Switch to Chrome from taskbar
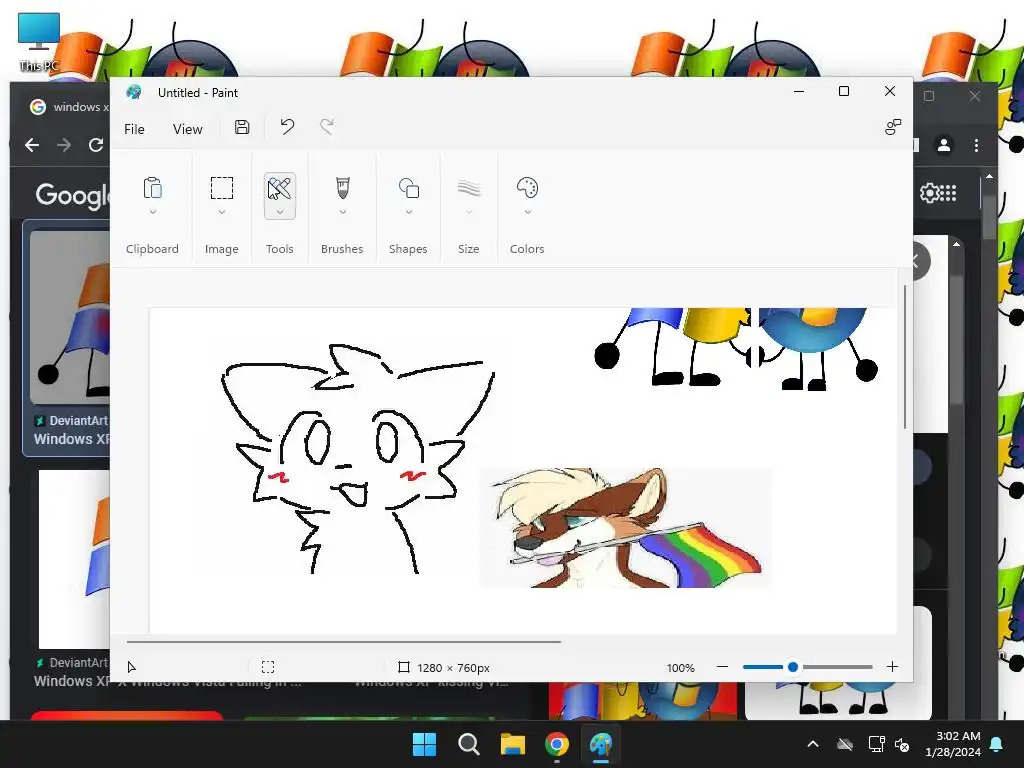Image resolution: width=1024 pixels, height=768 pixels. 556,744
